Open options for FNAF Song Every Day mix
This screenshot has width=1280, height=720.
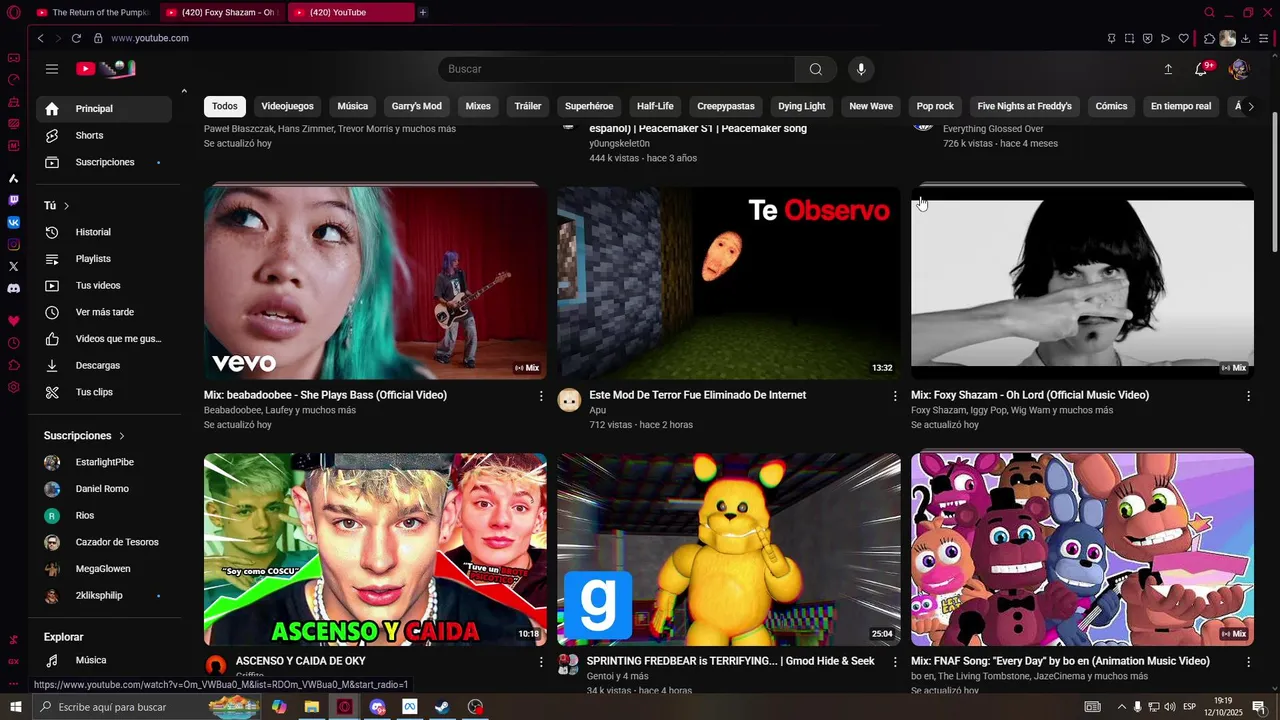[x=1248, y=662]
